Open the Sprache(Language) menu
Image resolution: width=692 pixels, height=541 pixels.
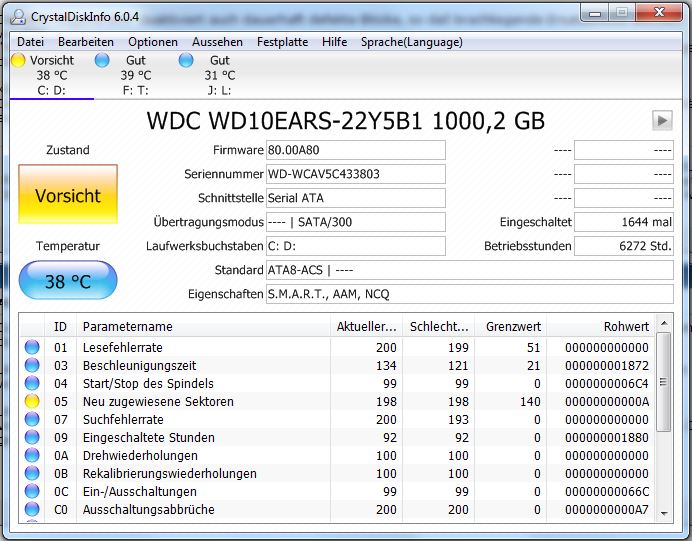tap(412, 42)
